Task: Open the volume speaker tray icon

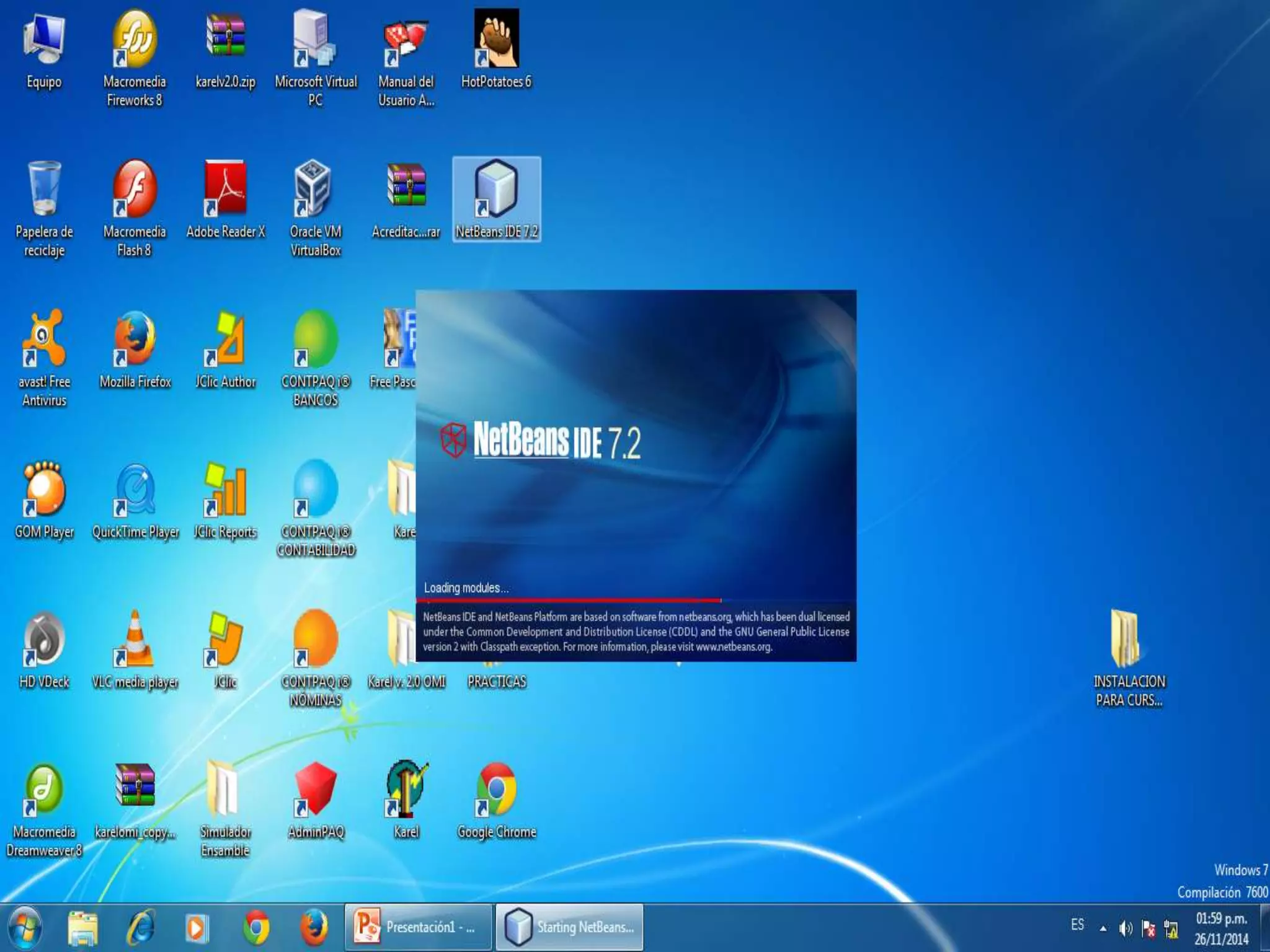Action: tap(1126, 928)
